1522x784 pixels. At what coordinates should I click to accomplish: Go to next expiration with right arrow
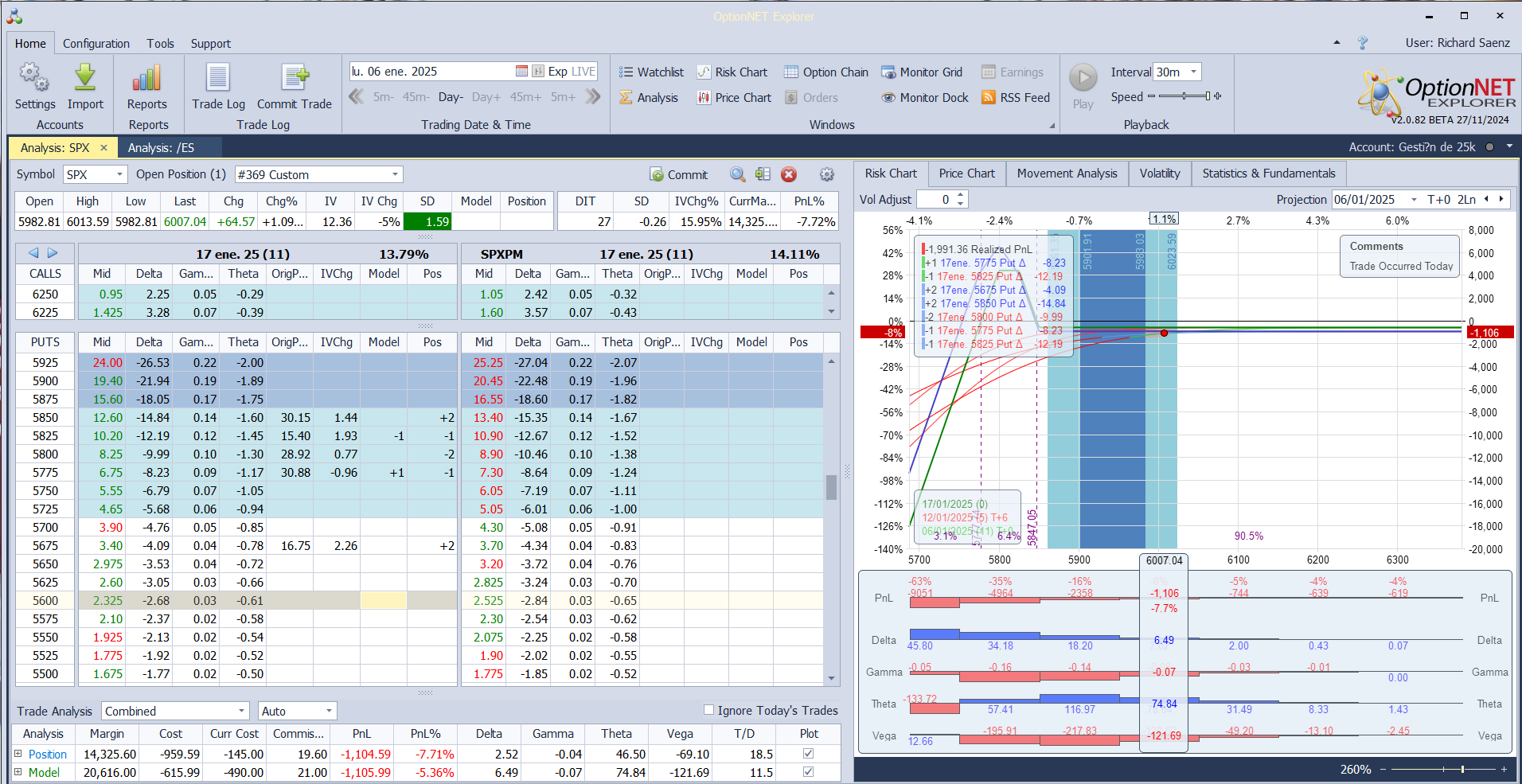click(53, 253)
